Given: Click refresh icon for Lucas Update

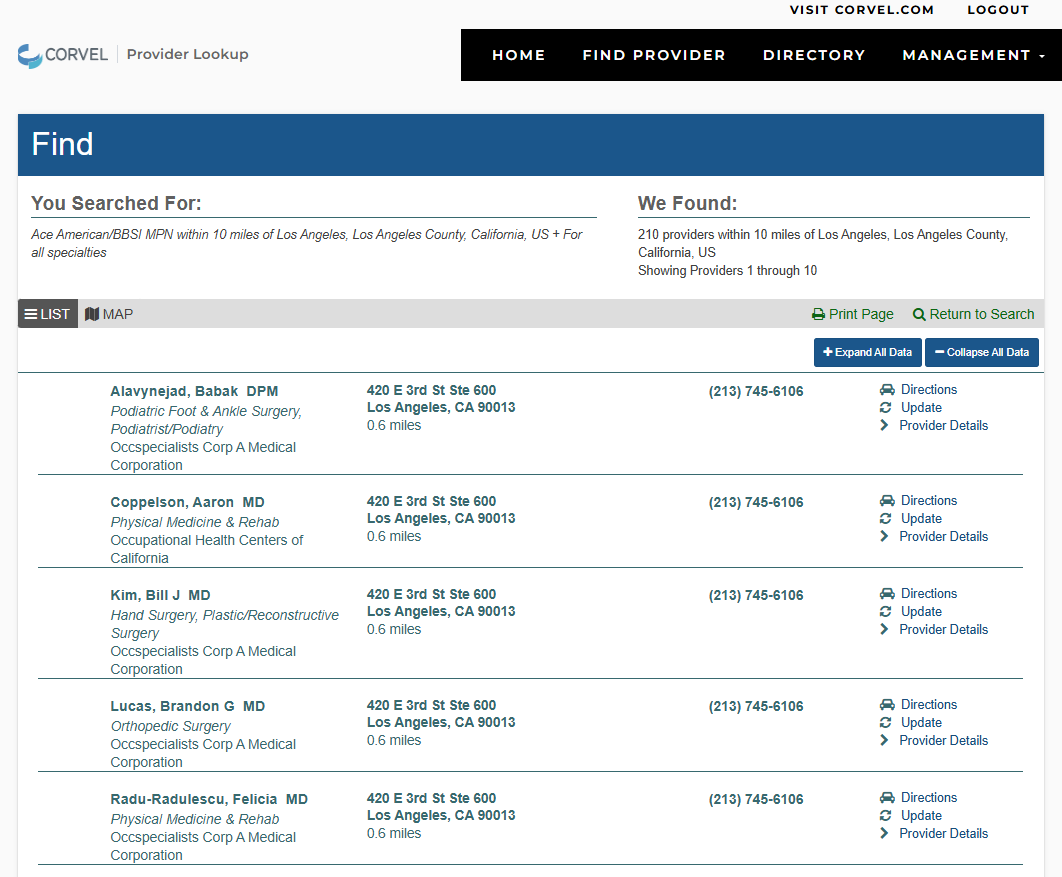Looking at the screenshot, I should 885,723.
